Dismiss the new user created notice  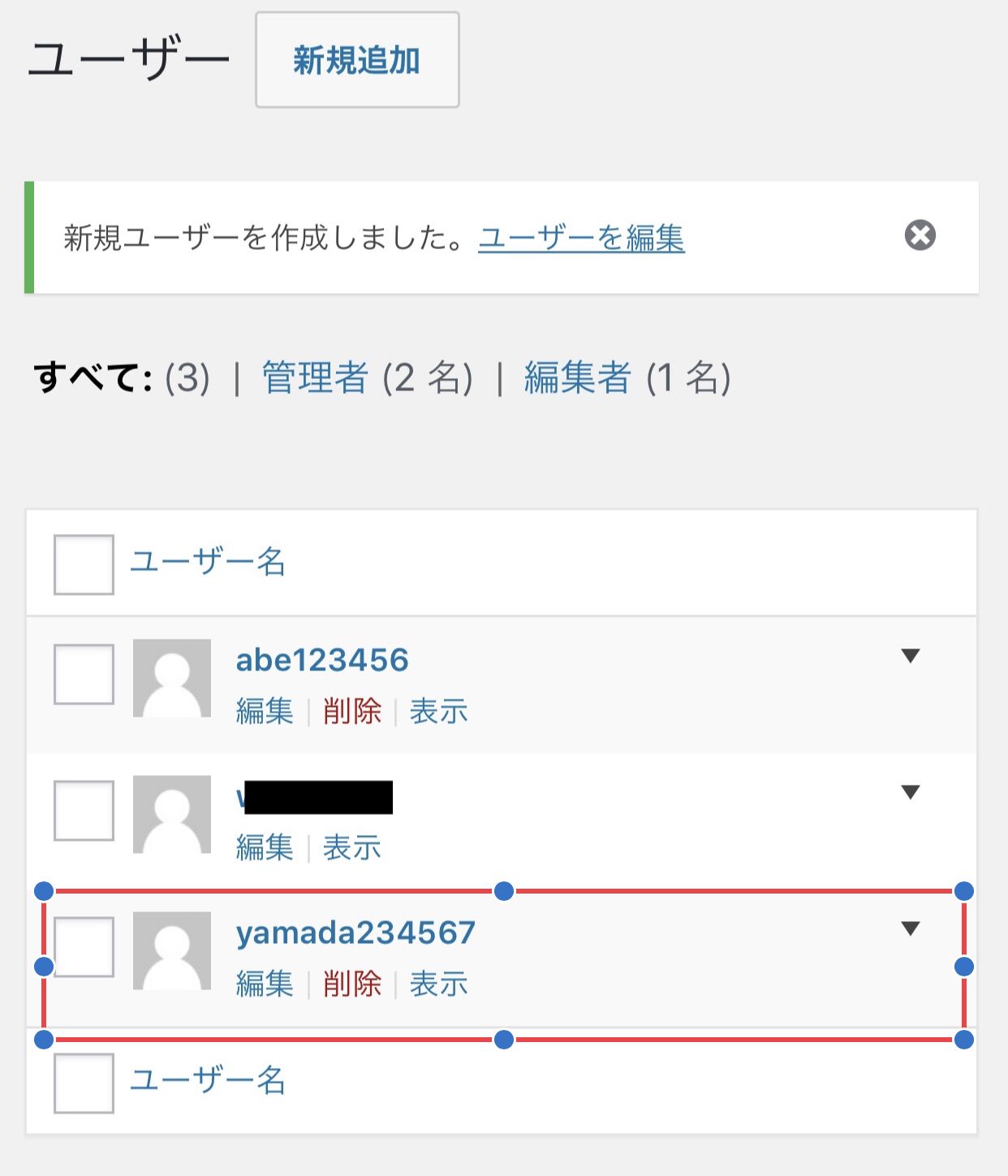coord(920,236)
